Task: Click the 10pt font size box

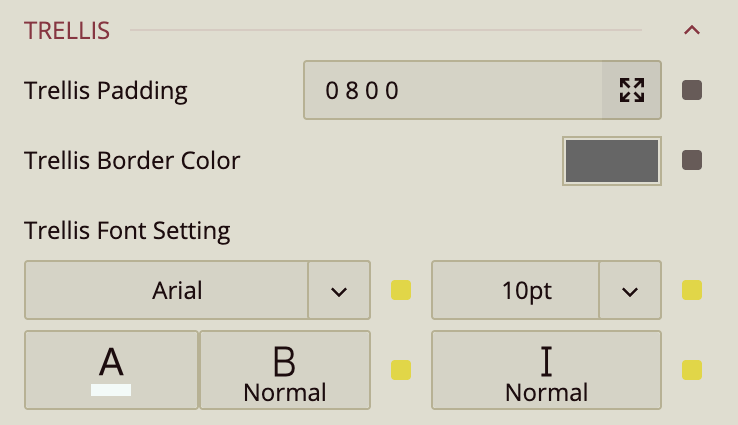Action: 515,291
